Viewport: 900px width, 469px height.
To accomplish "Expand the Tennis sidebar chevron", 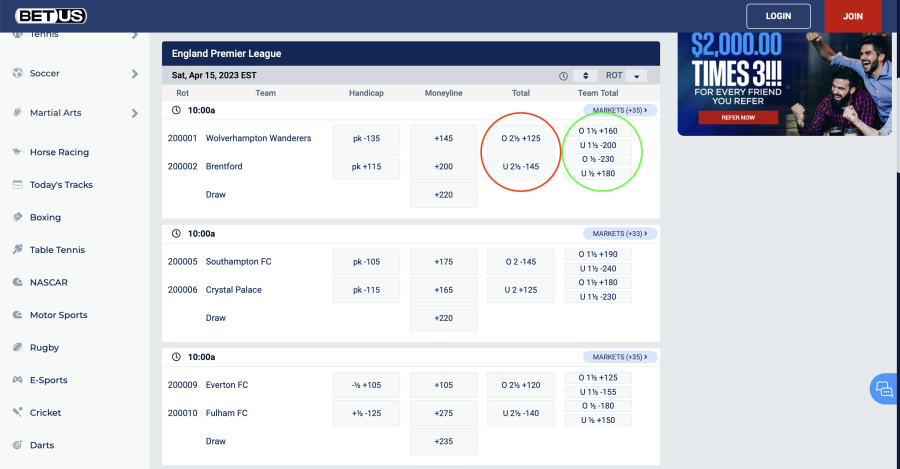I will pyautogui.click(x=135, y=35).
